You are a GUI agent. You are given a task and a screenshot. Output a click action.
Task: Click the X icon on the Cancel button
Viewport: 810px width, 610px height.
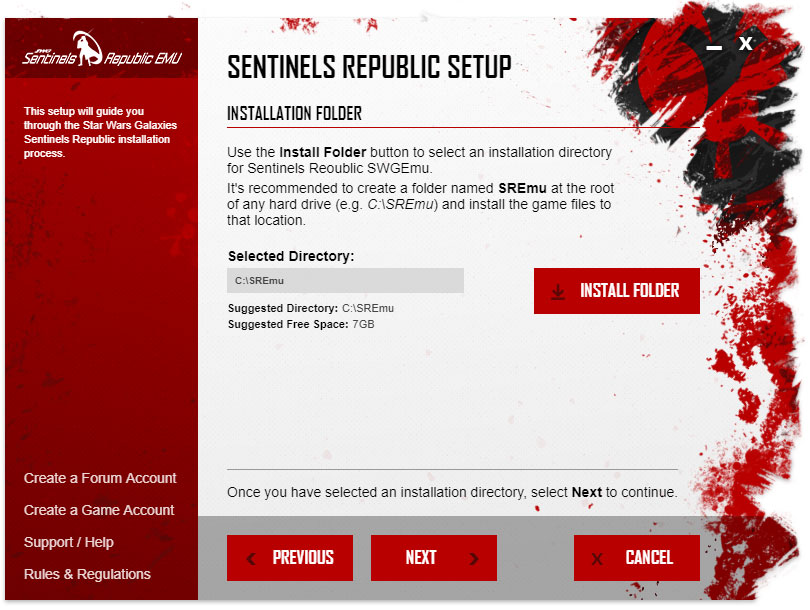pos(598,559)
